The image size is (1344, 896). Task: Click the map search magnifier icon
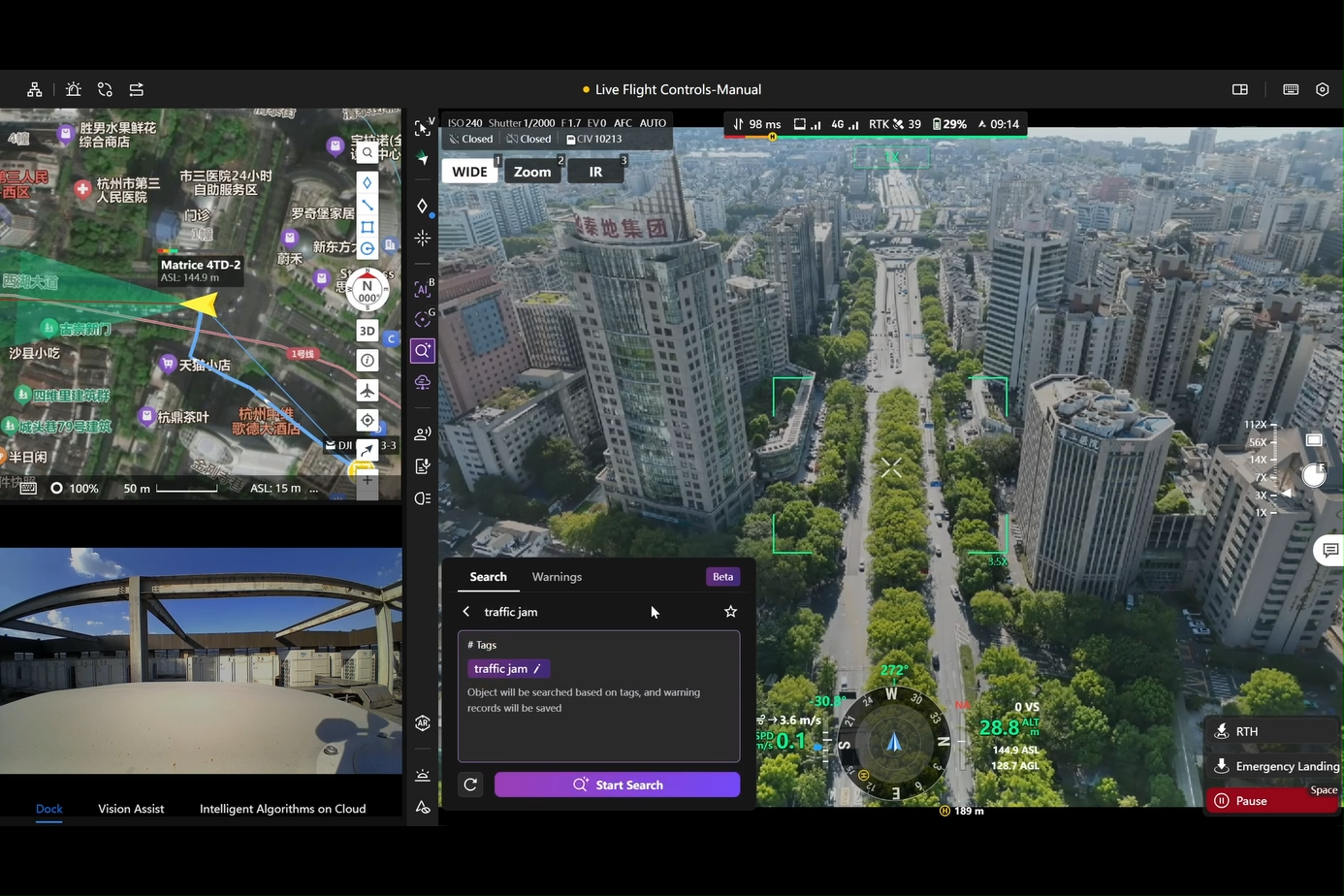[x=368, y=152]
